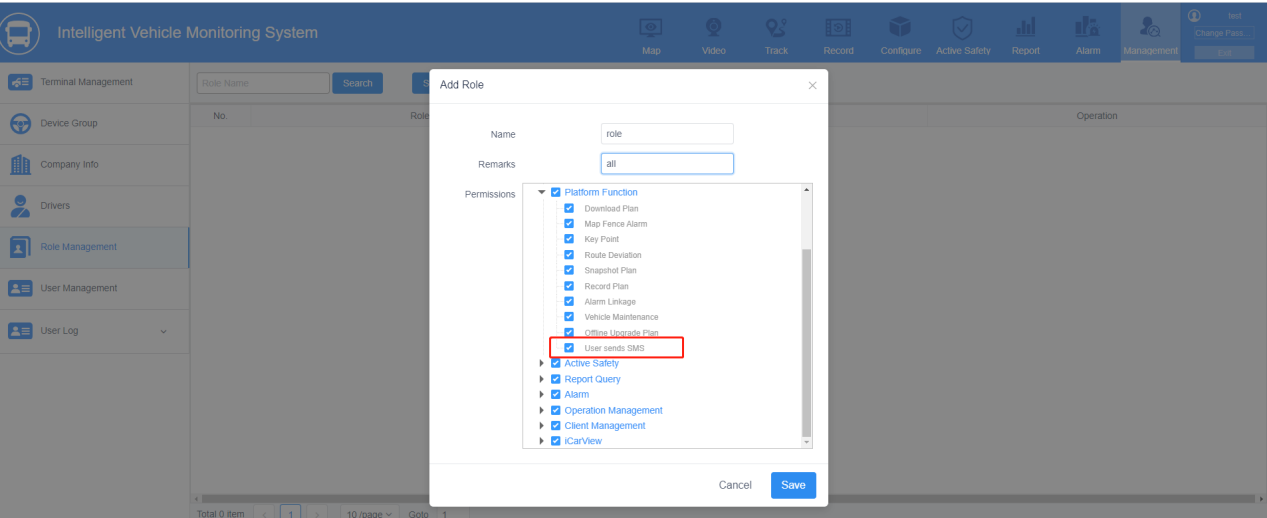This screenshot has width=1267, height=518.
Task: Click the Device Group steering wheel icon
Action: (x=20, y=123)
